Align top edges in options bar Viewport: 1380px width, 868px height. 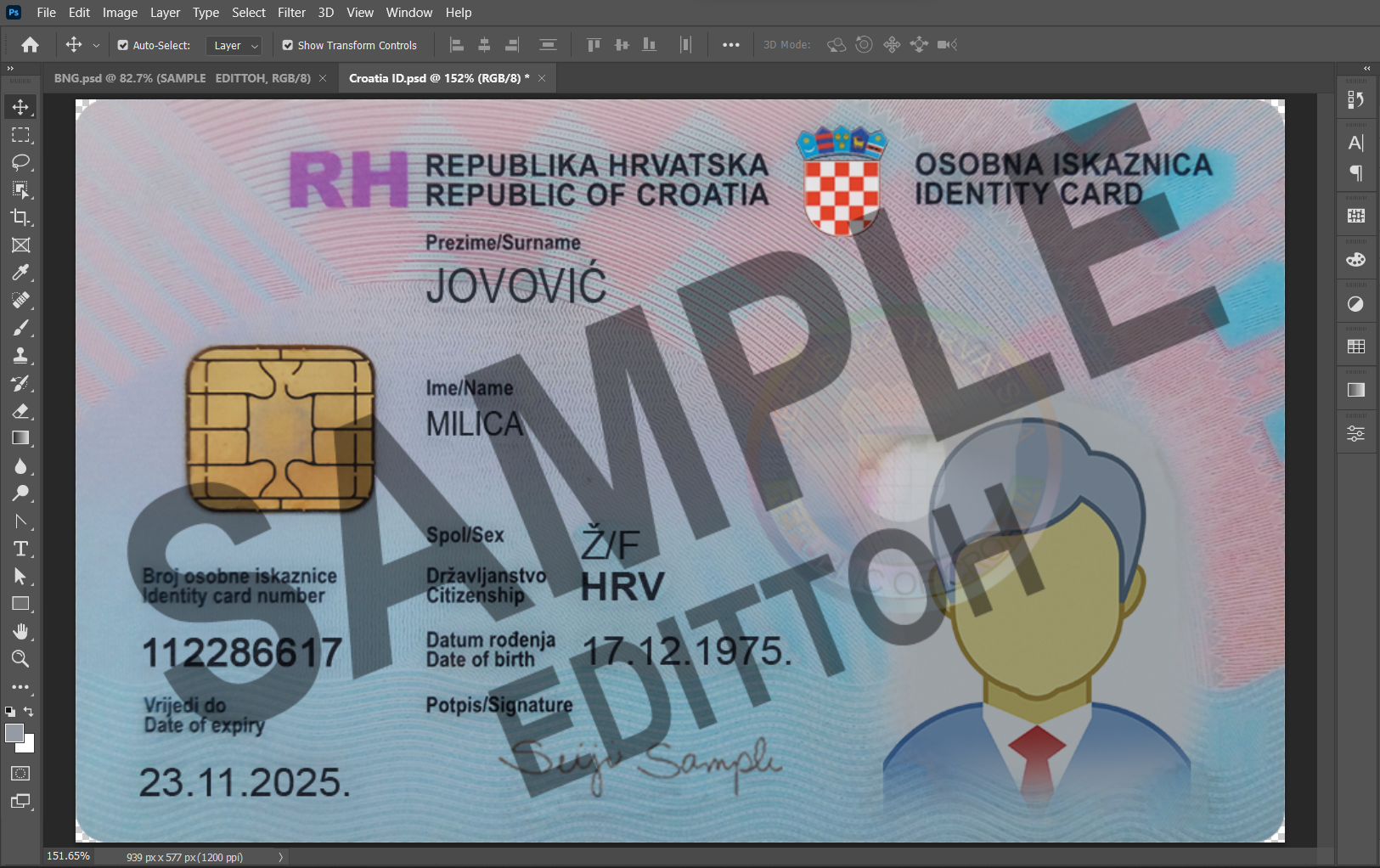pos(594,45)
